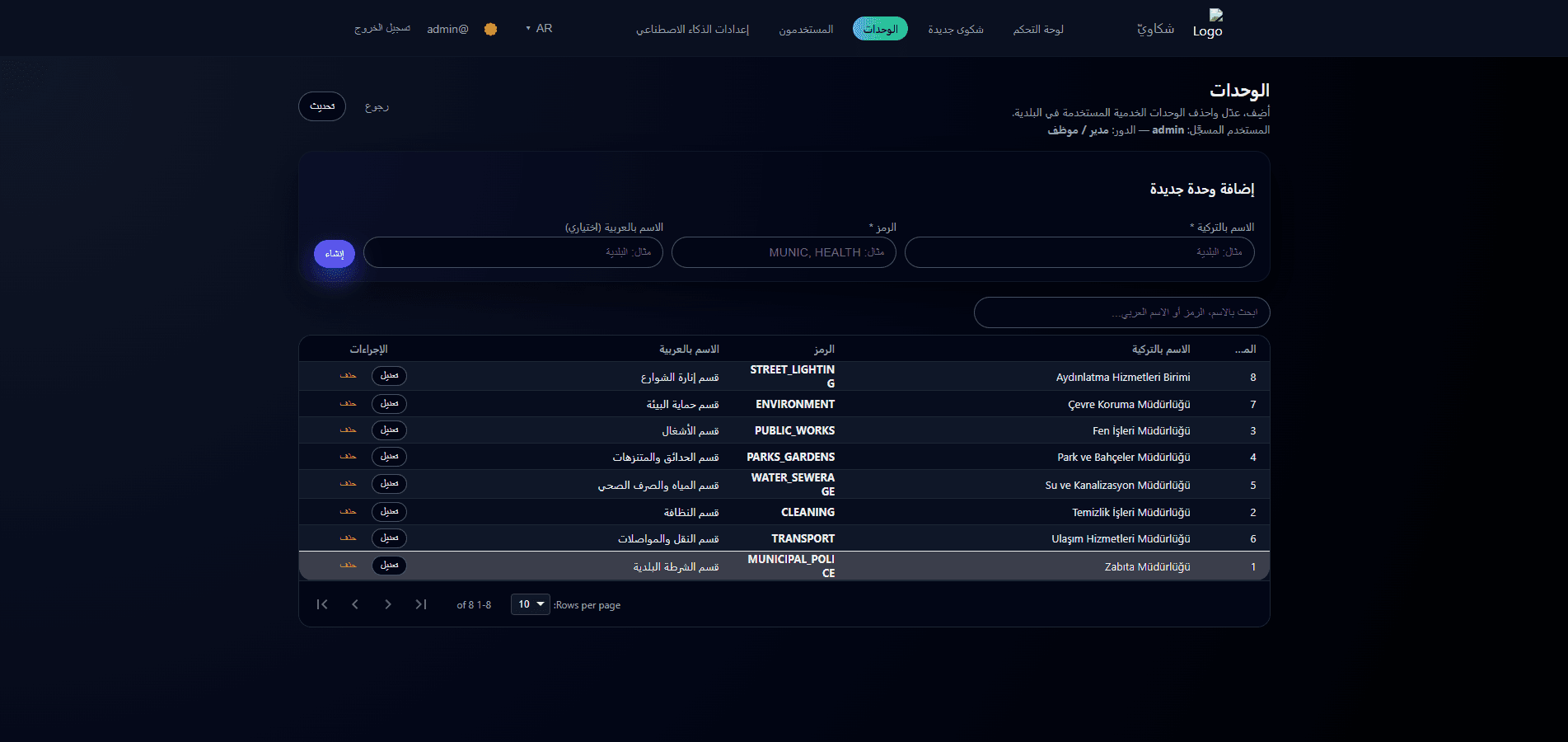Open لوحة التحكم from the navbar

1037,28
